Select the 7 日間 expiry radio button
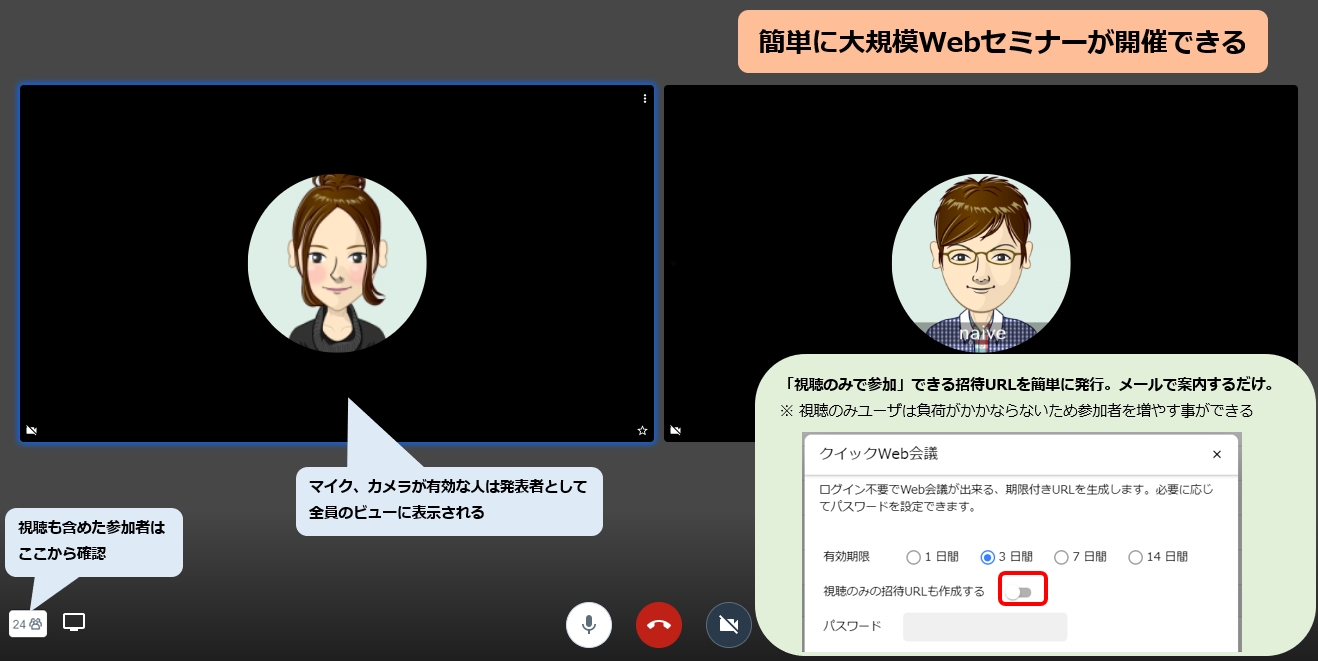The image size is (1318, 661). [x=1061, y=557]
